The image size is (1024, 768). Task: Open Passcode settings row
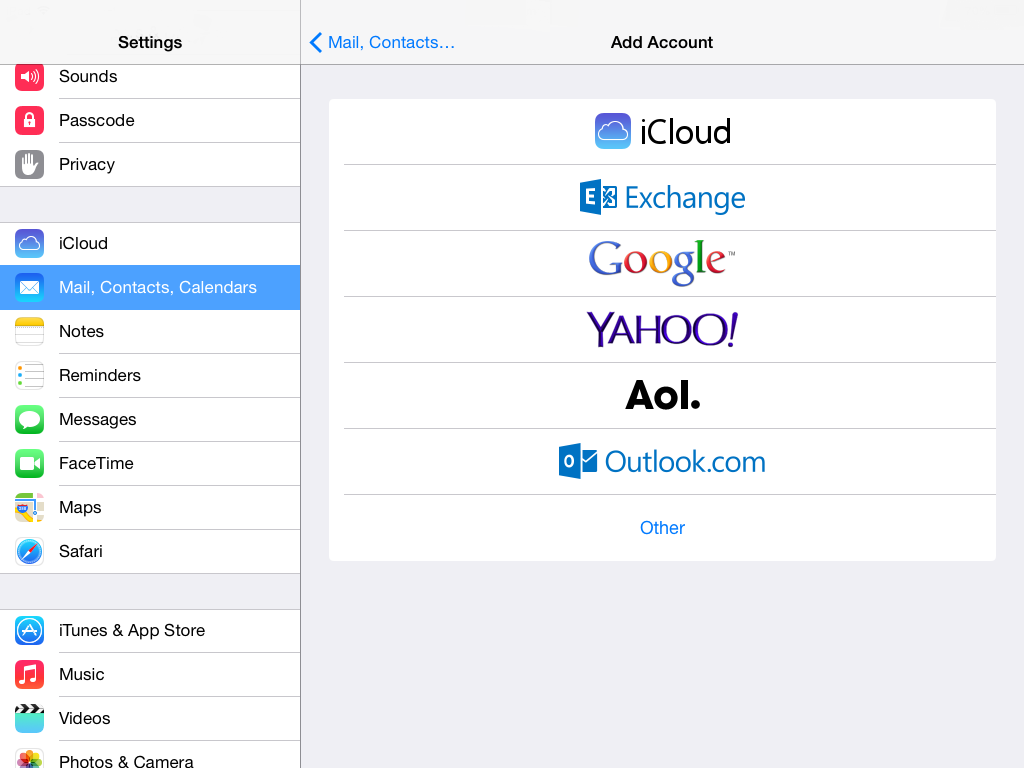click(x=150, y=121)
